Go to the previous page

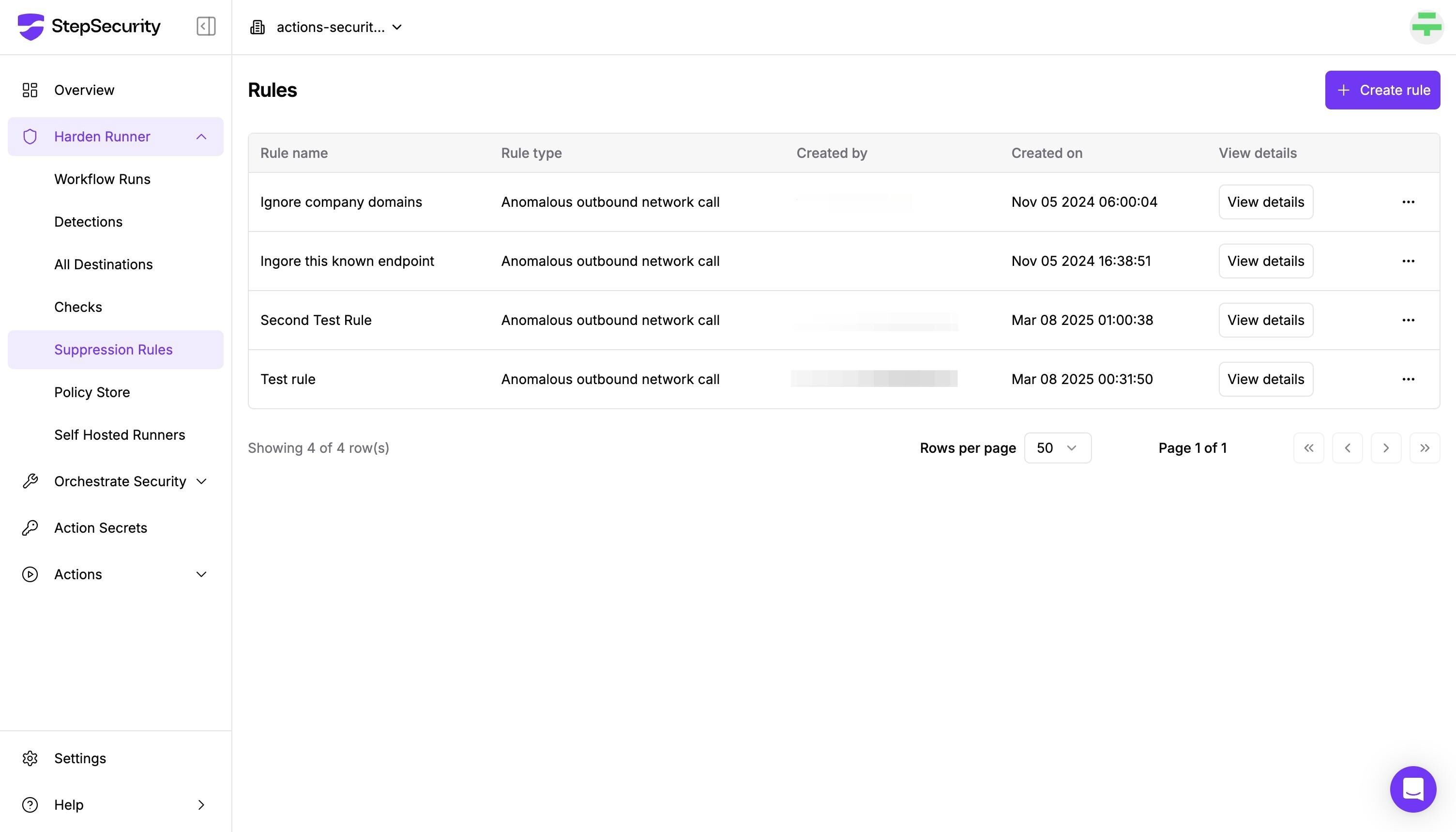pyautogui.click(x=1347, y=448)
